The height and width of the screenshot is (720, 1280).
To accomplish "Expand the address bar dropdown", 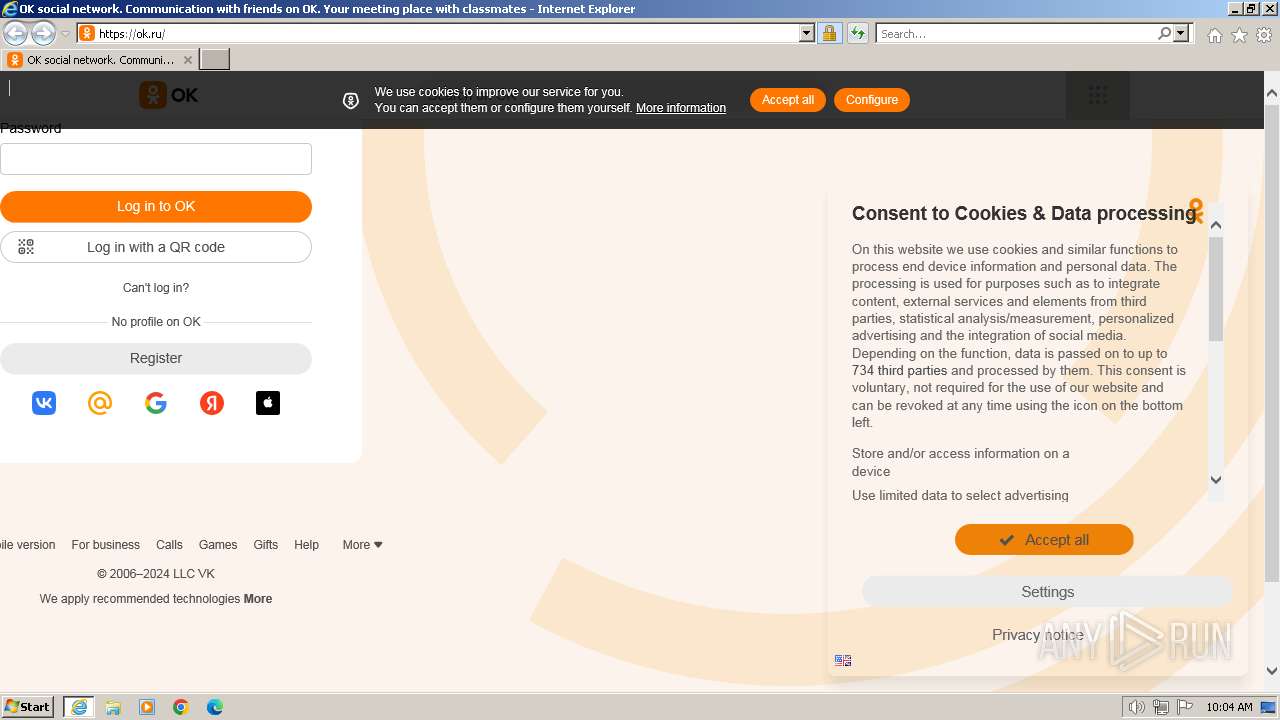I will click(x=807, y=33).
